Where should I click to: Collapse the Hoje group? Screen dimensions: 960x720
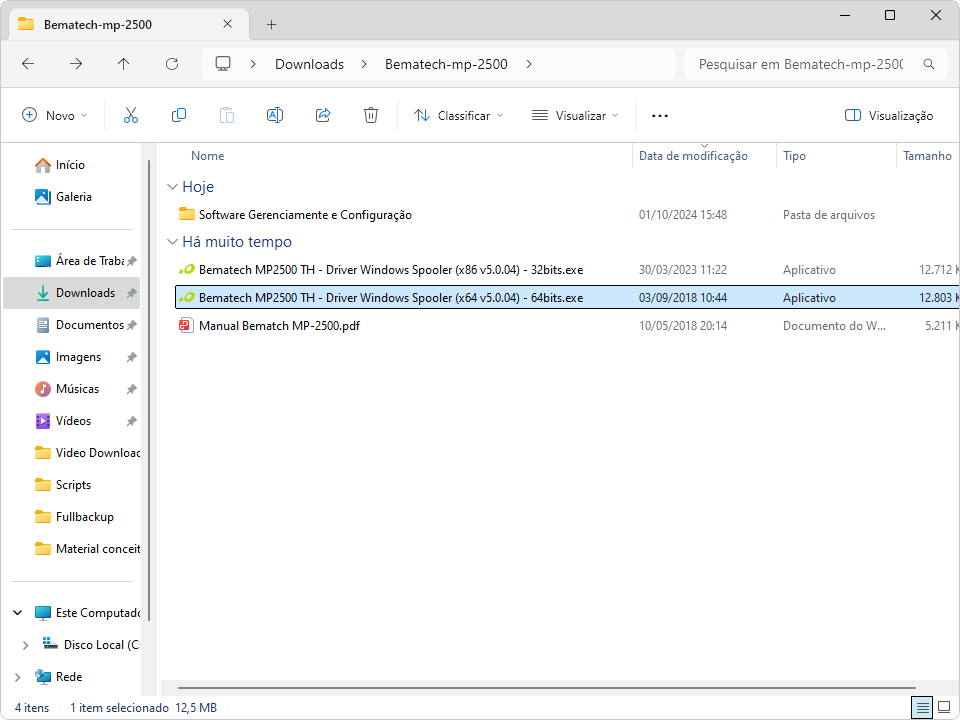click(173, 187)
